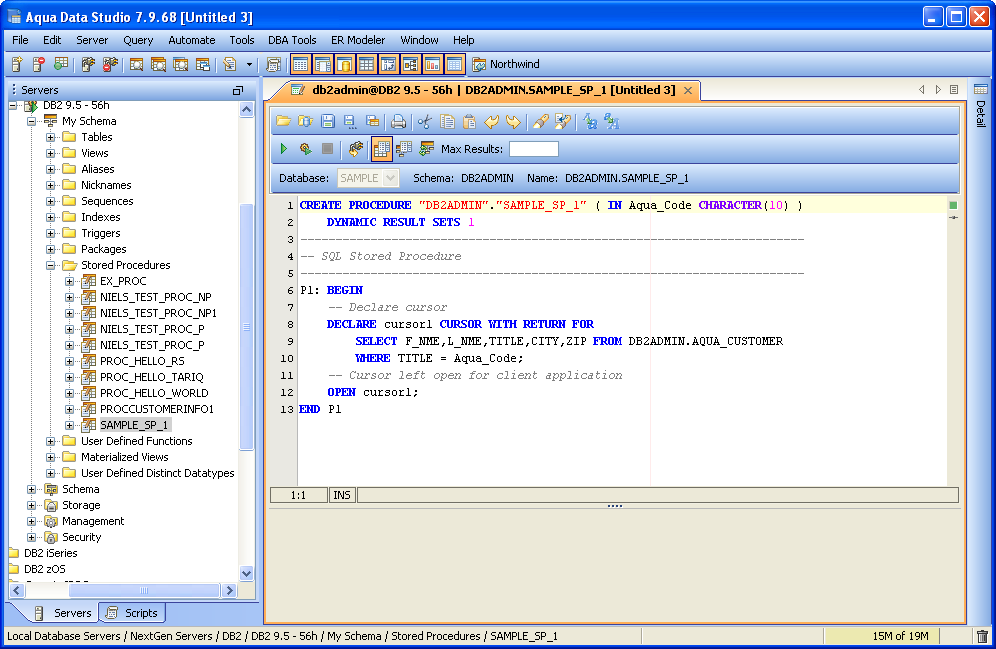Click the Save file icon in editor
The width and height of the screenshot is (996, 649).
click(327, 122)
